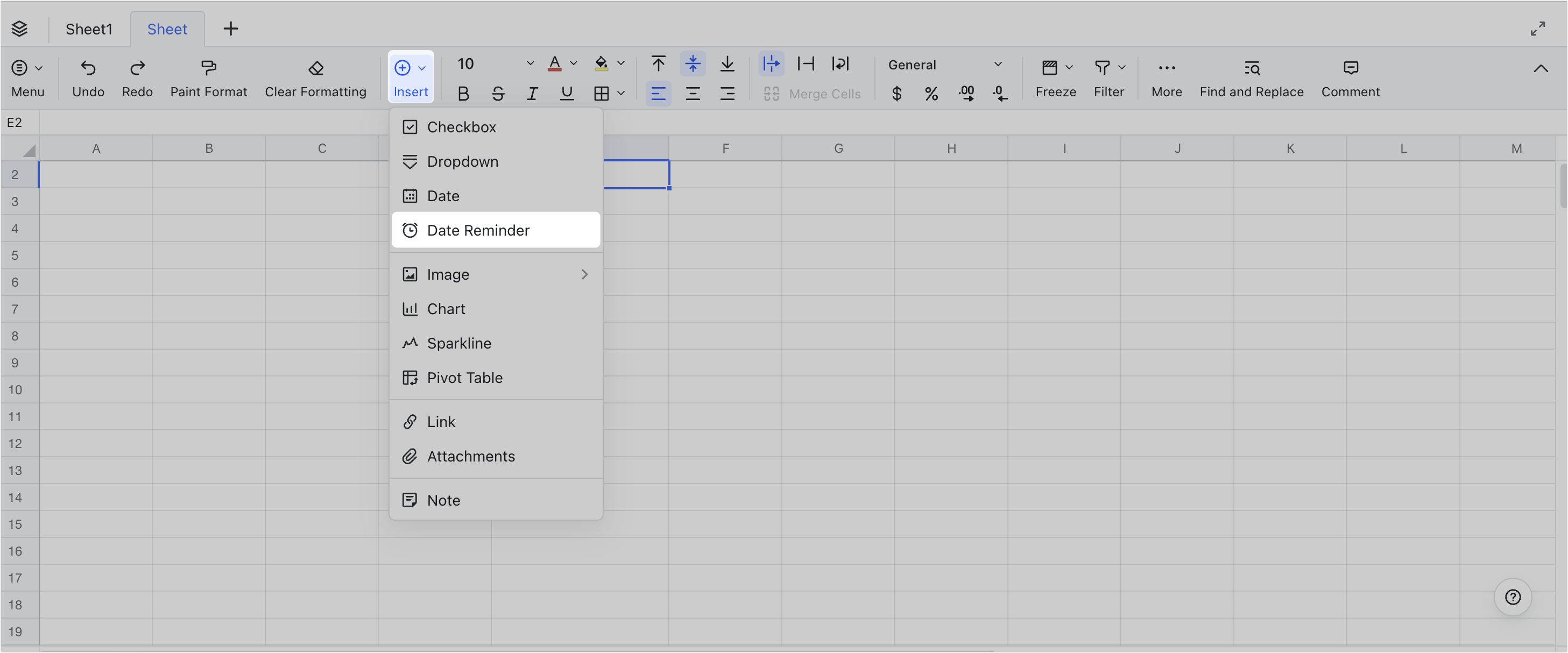Toggle bold formatting
The height and width of the screenshot is (653, 1568).
click(463, 94)
